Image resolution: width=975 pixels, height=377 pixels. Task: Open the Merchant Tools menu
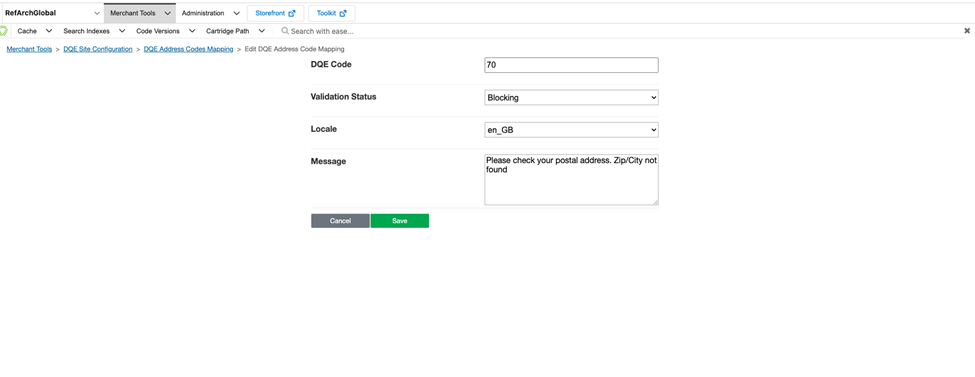[140, 13]
